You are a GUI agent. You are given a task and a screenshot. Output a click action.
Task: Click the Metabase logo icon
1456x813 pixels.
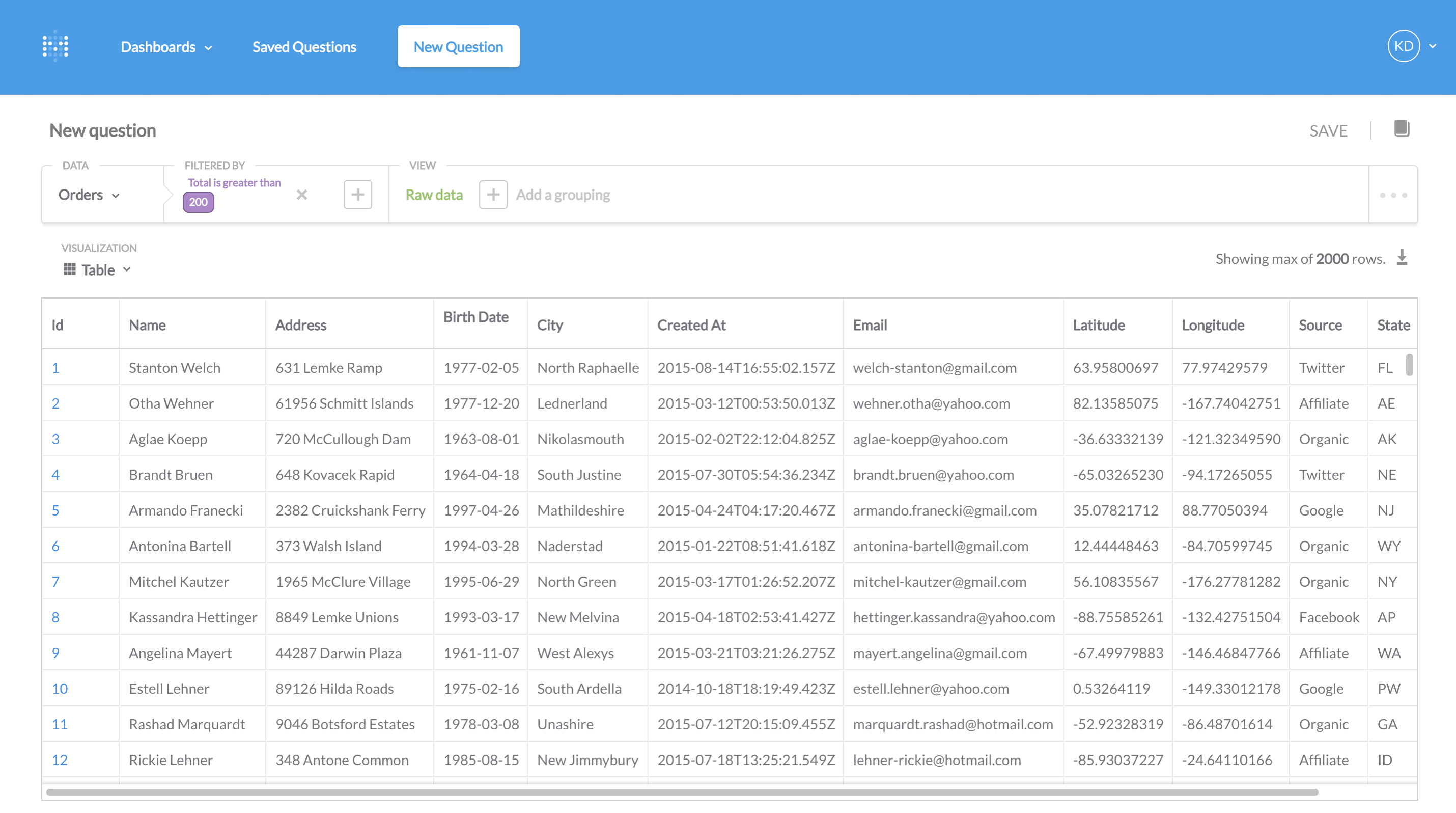pyautogui.click(x=54, y=46)
